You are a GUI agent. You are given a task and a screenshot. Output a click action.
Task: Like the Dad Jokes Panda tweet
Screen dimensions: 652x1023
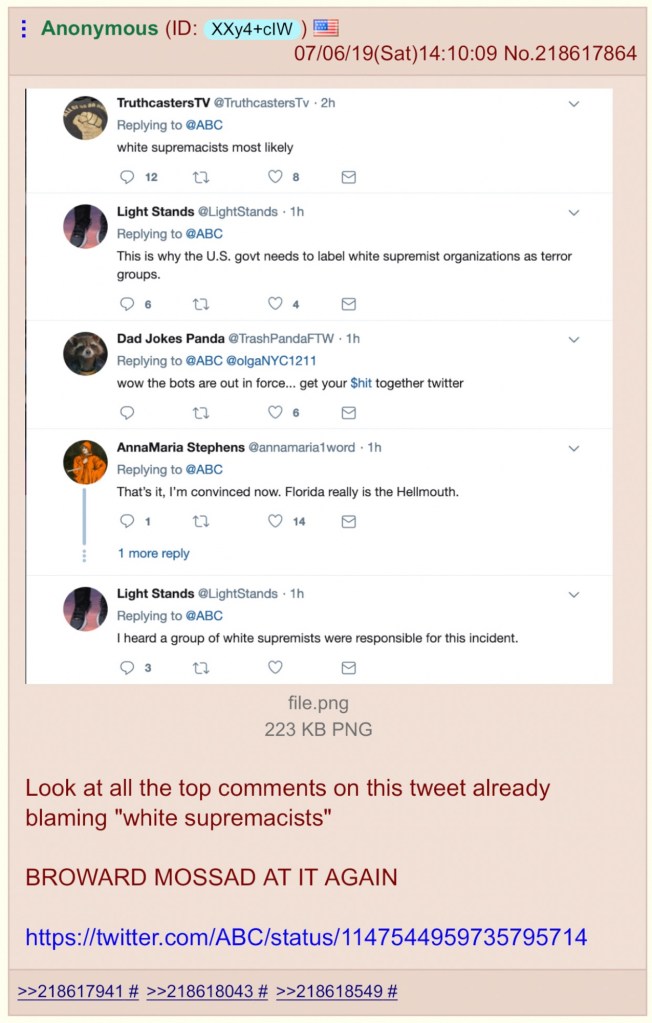point(275,412)
